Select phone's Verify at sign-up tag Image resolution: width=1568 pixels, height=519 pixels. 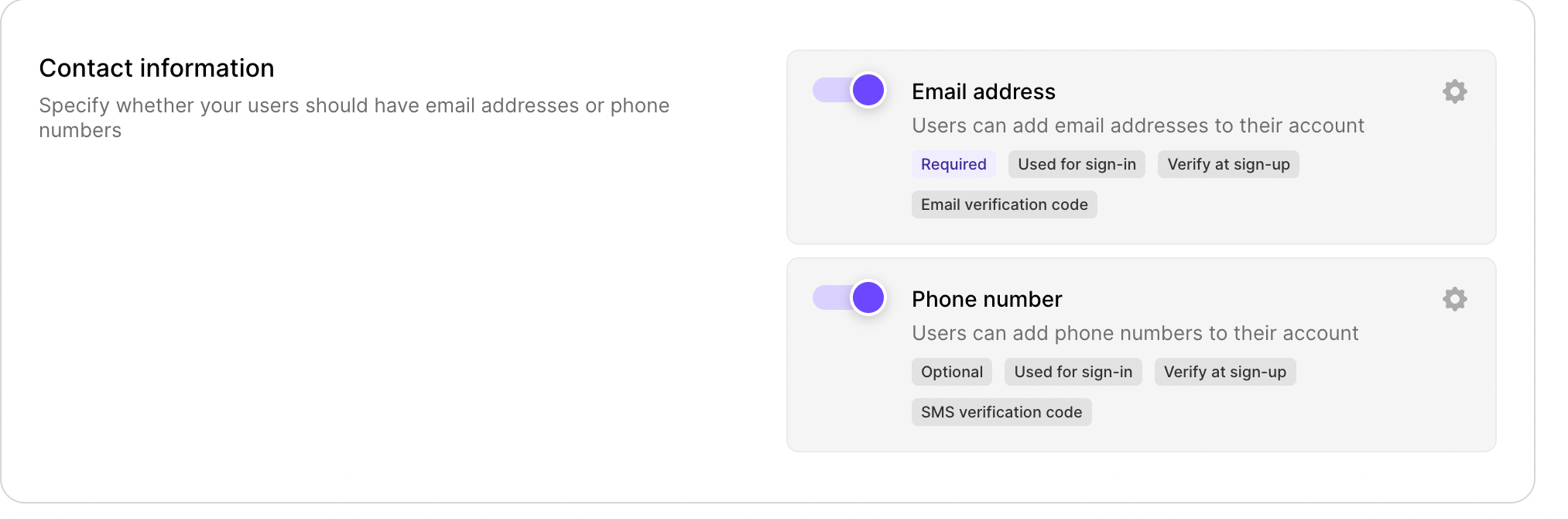(1224, 372)
